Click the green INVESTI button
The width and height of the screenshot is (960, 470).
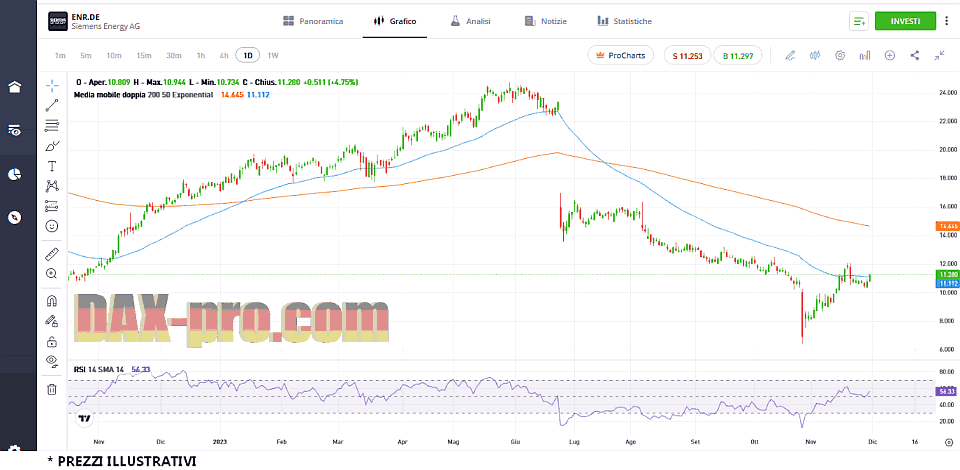coord(905,21)
